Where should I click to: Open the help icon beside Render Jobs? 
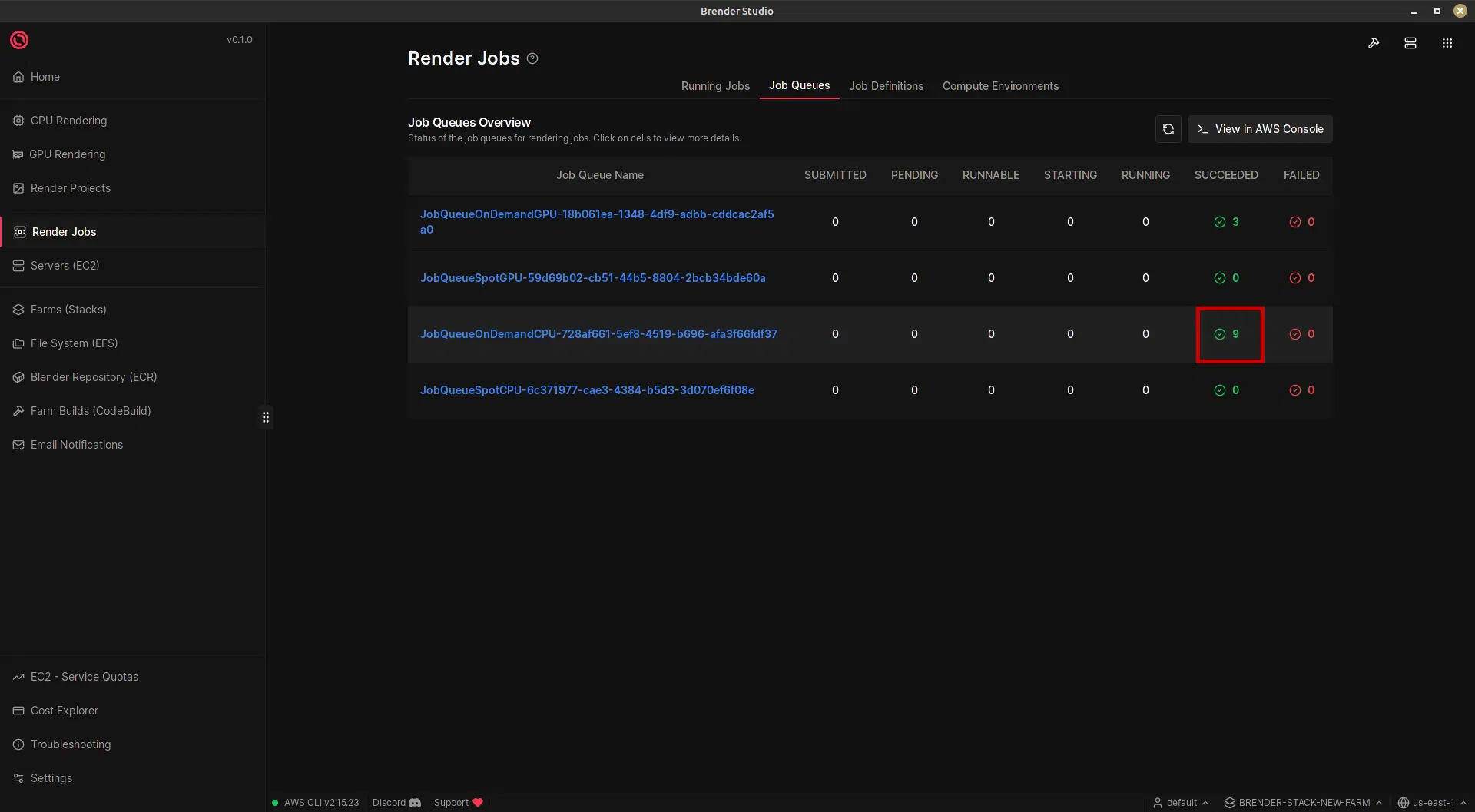[x=532, y=58]
